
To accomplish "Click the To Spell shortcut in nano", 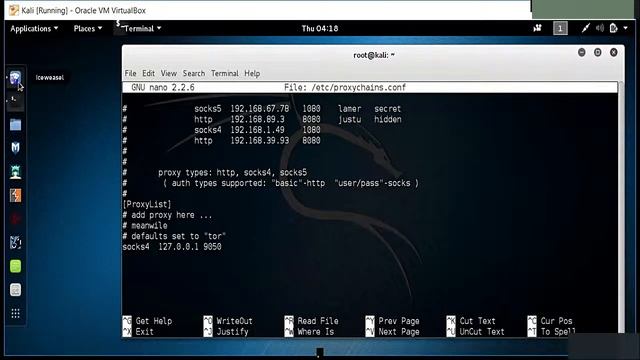I will (x=551, y=331).
